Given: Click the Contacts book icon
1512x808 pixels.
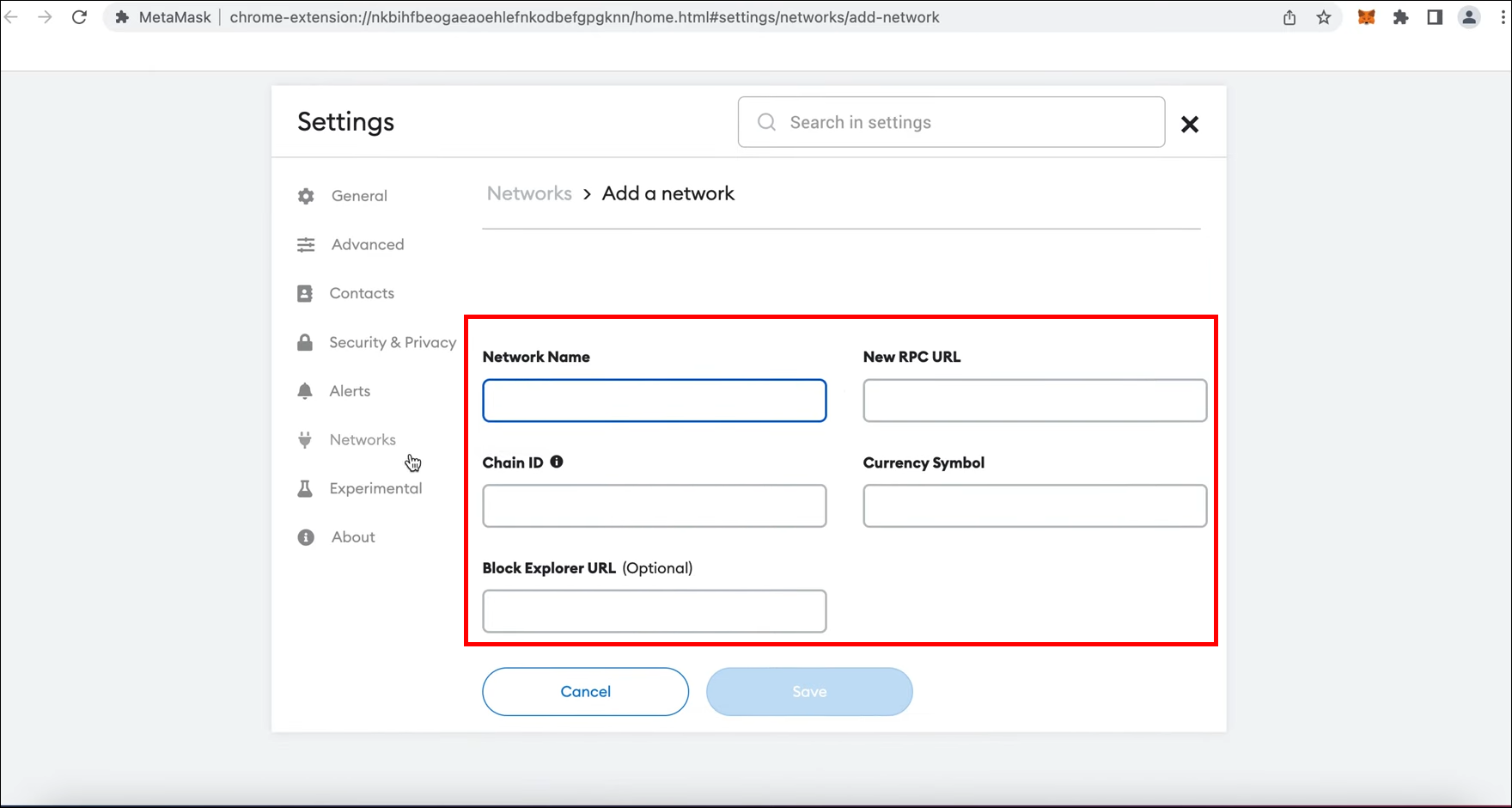Looking at the screenshot, I should [305, 294].
